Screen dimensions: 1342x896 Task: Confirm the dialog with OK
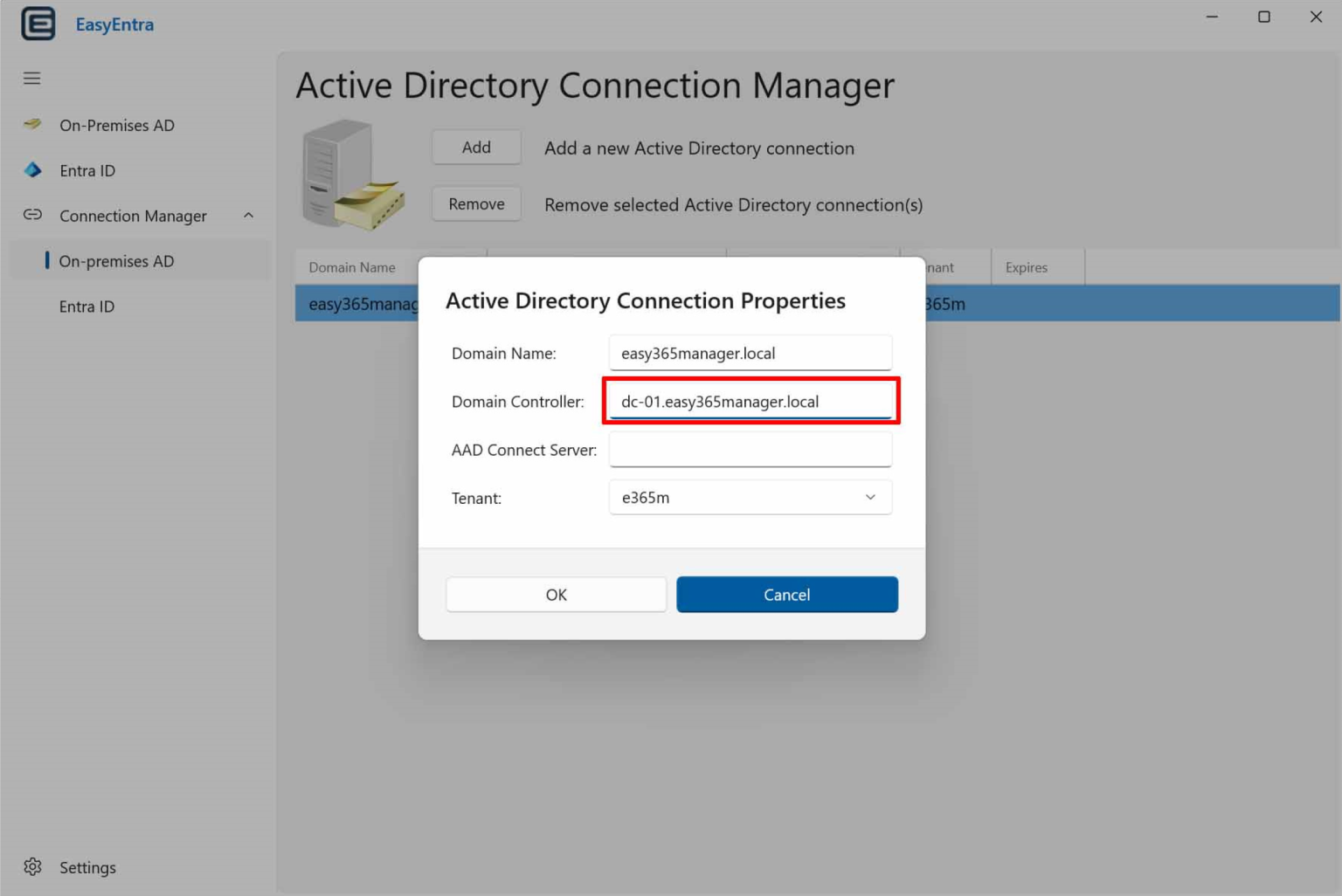[x=556, y=595]
